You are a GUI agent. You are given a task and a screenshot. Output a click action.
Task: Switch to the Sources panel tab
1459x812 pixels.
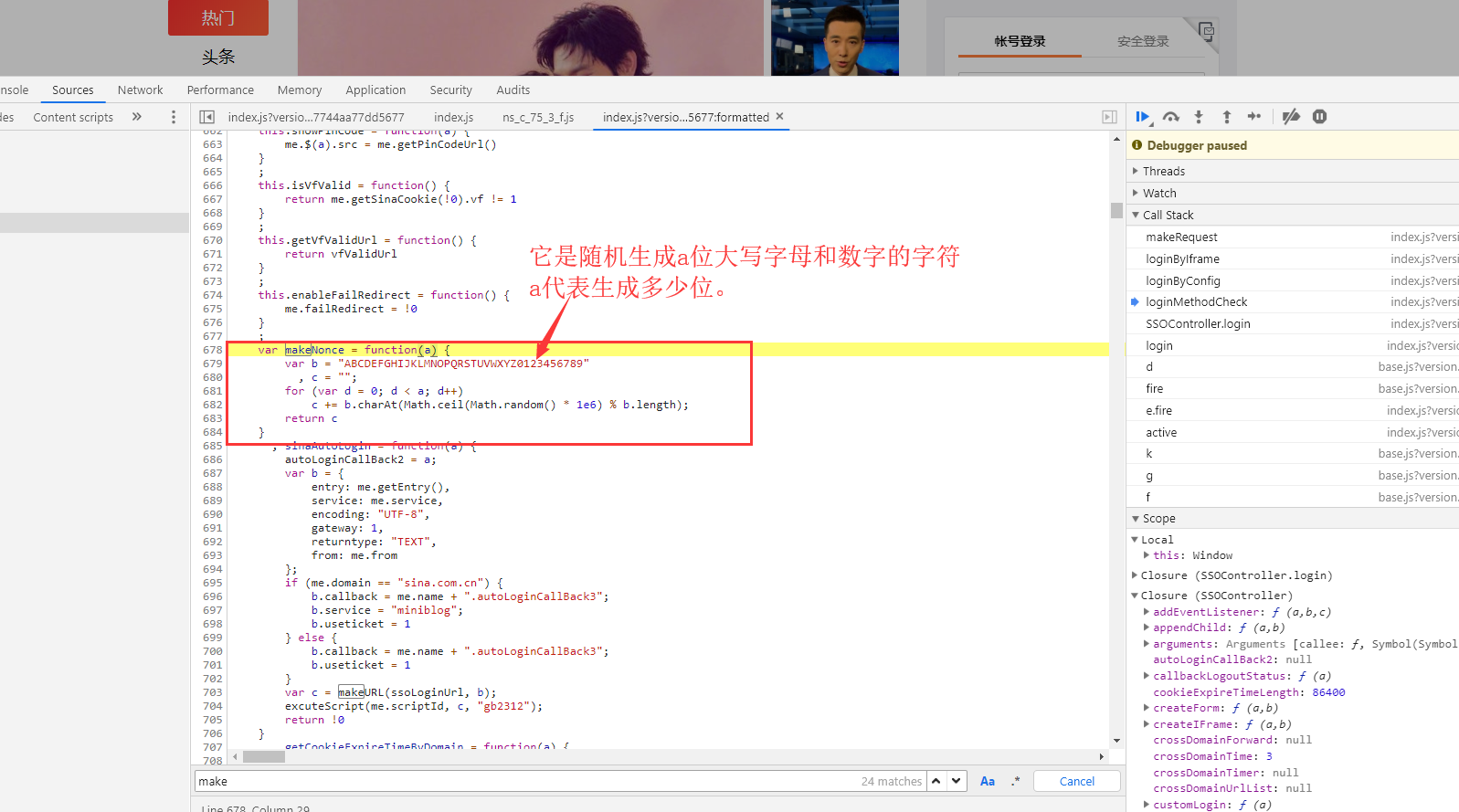(72, 90)
